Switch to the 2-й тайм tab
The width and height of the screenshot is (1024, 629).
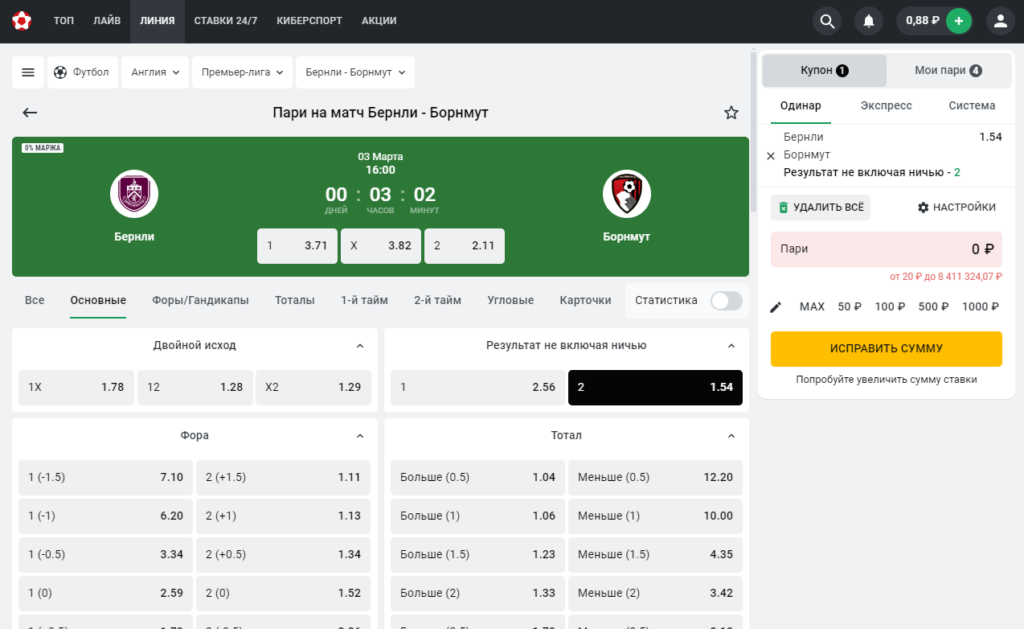tap(438, 300)
